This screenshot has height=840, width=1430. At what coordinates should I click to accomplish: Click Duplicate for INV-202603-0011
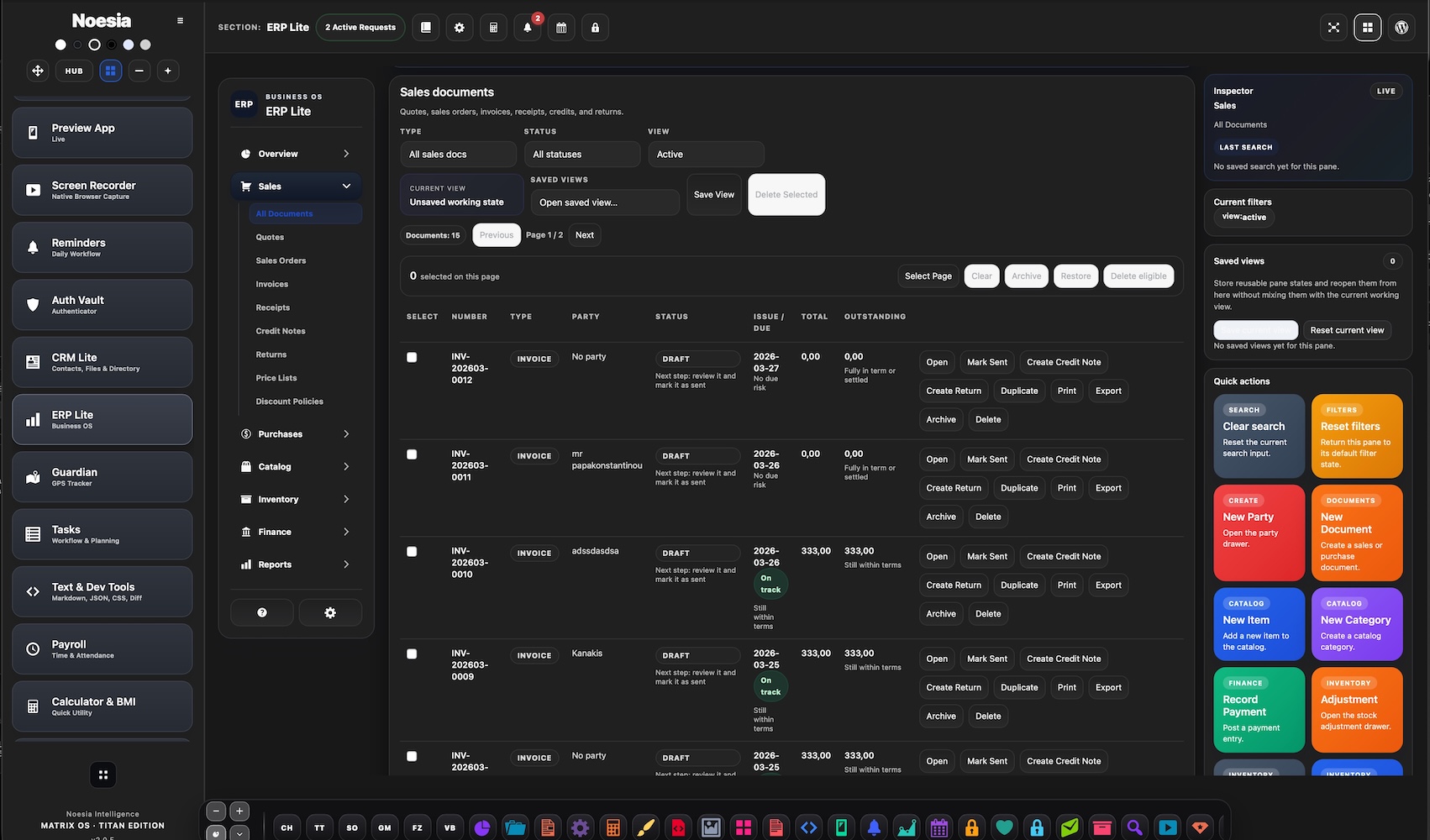[1019, 488]
